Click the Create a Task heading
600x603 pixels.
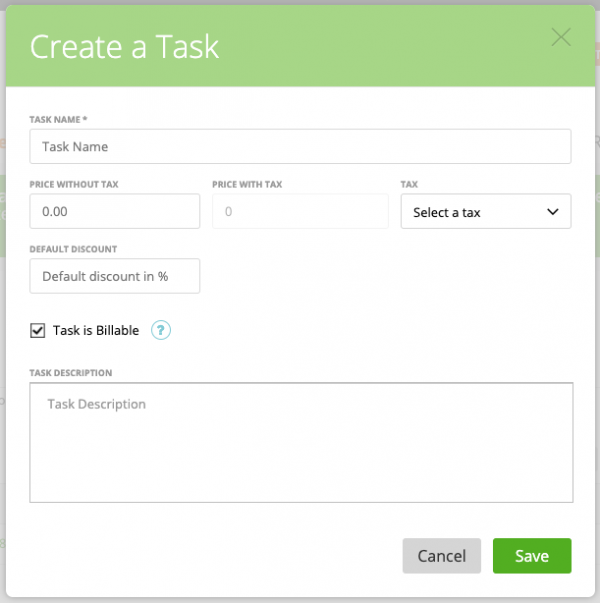pyautogui.click(x=124, y=47)
